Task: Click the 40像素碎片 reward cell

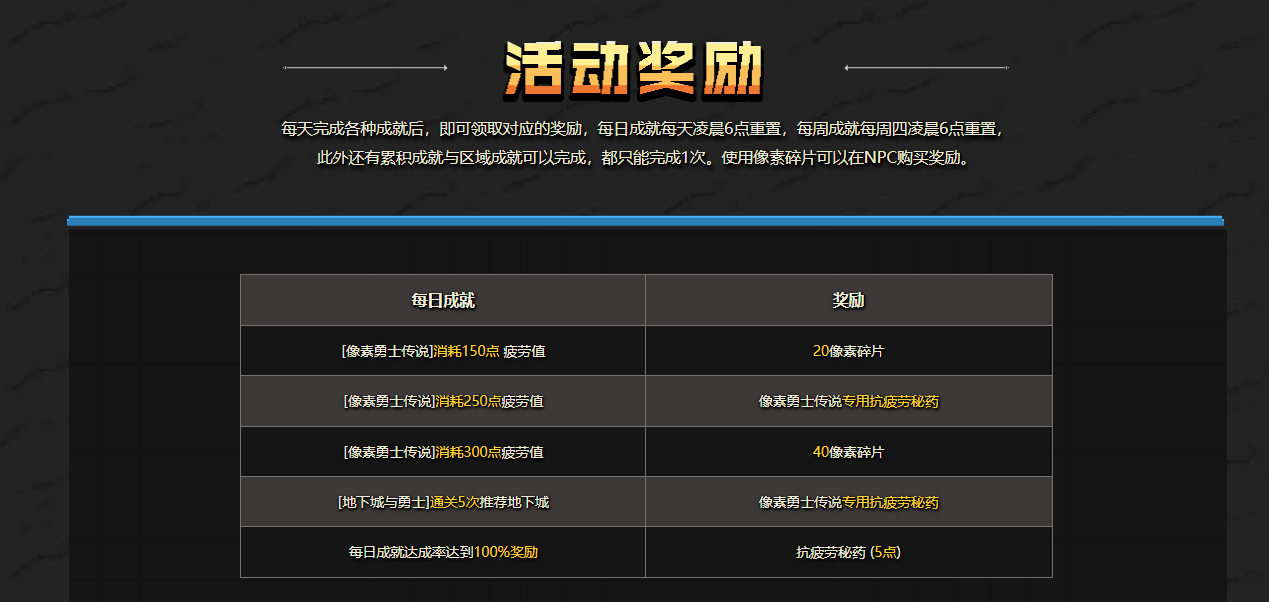Action: click(849, 452)
